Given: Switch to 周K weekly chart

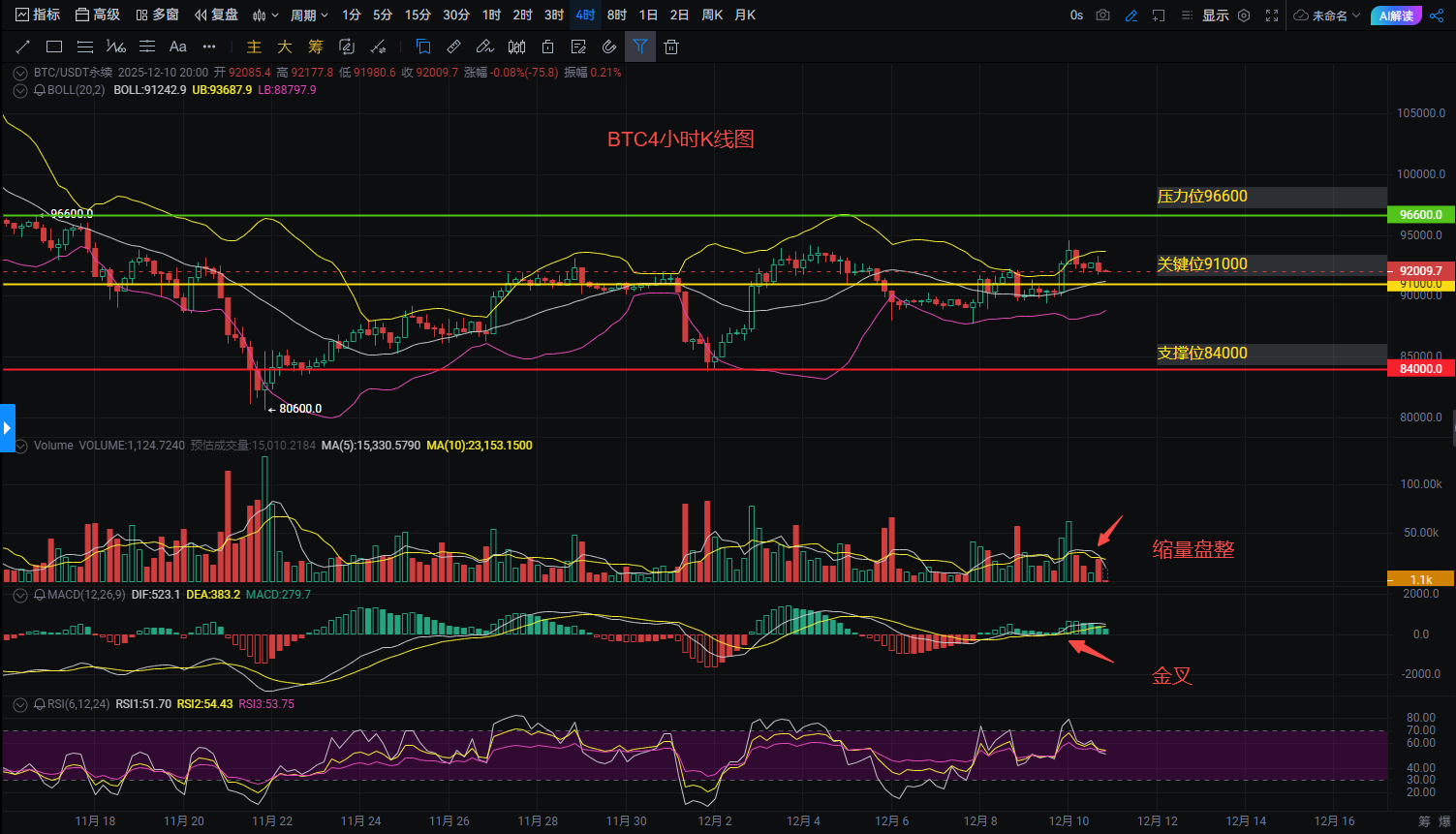Looking at the screenshot, I should click(712, 15).
